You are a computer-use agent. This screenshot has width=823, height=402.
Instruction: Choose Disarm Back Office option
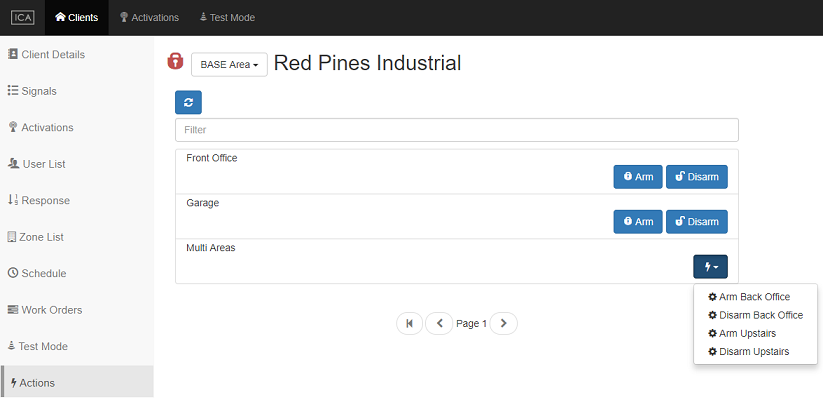point(755,315)
